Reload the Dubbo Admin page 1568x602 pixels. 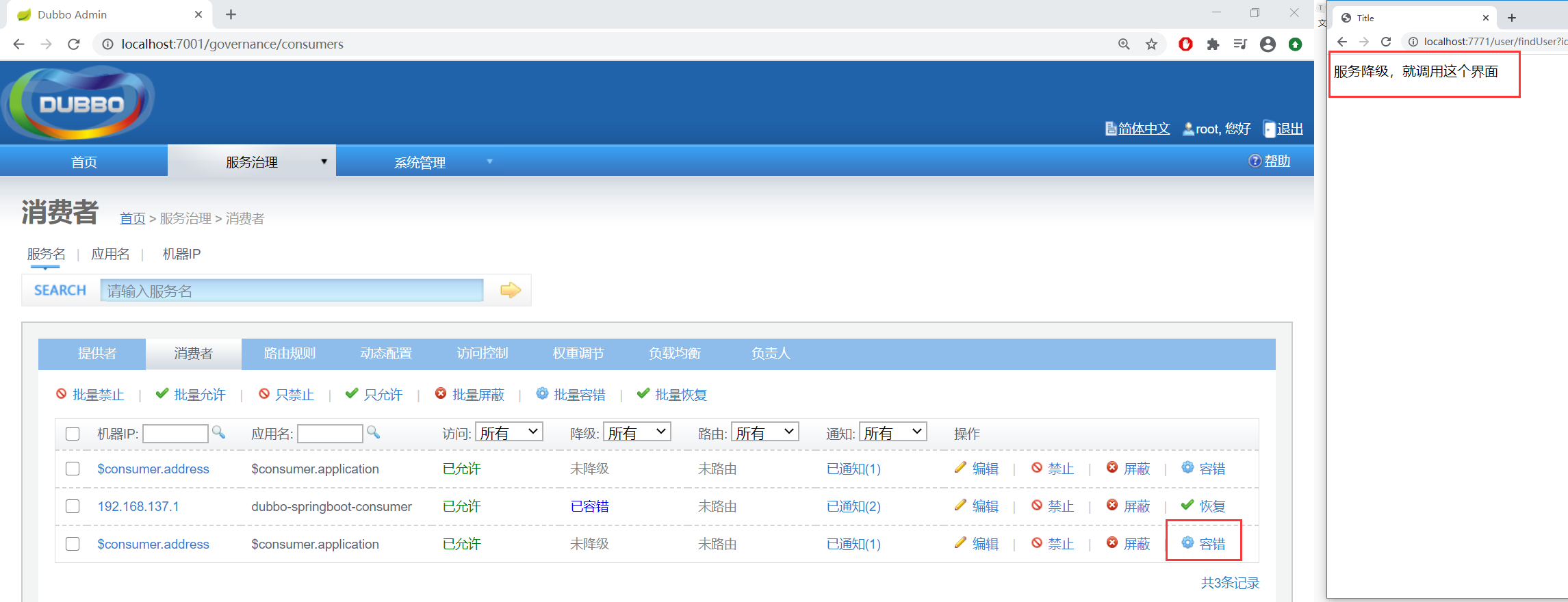[x=74, y=44]
